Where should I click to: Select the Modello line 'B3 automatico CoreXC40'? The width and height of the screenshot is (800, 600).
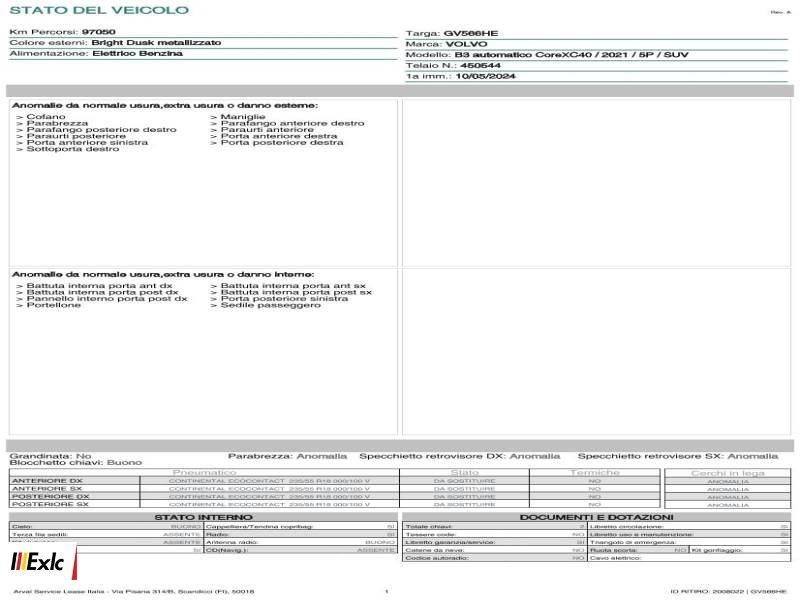point(571,55)
